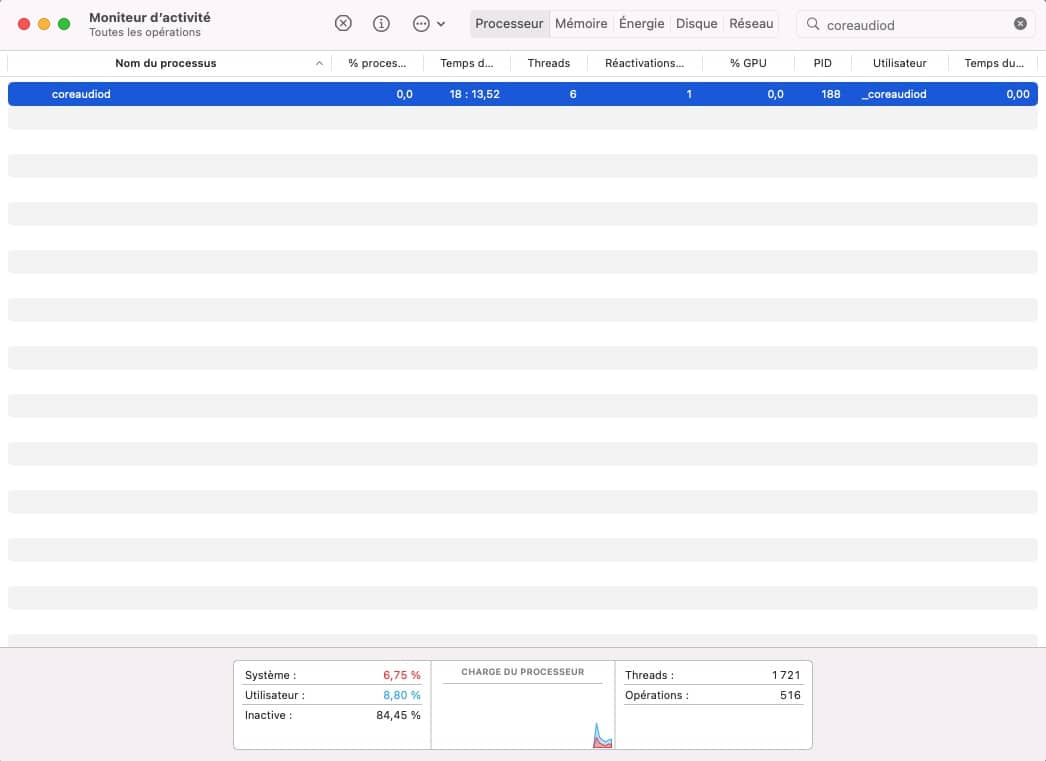Select the Disque tab

696,24
